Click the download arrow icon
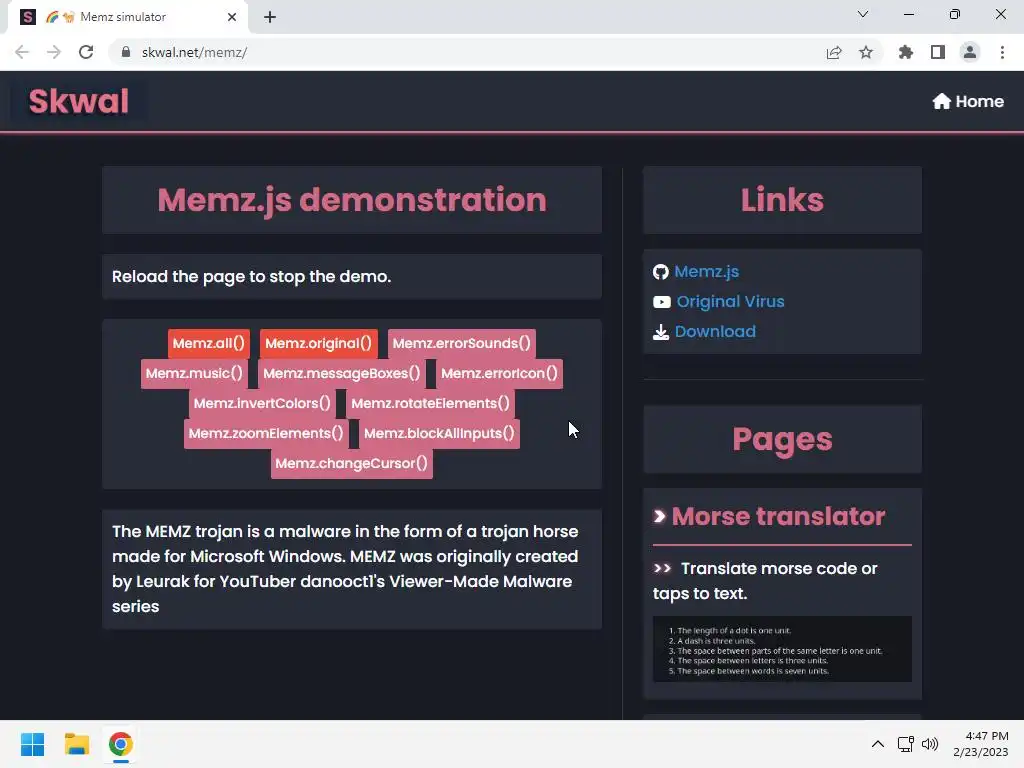 [661, 332]
